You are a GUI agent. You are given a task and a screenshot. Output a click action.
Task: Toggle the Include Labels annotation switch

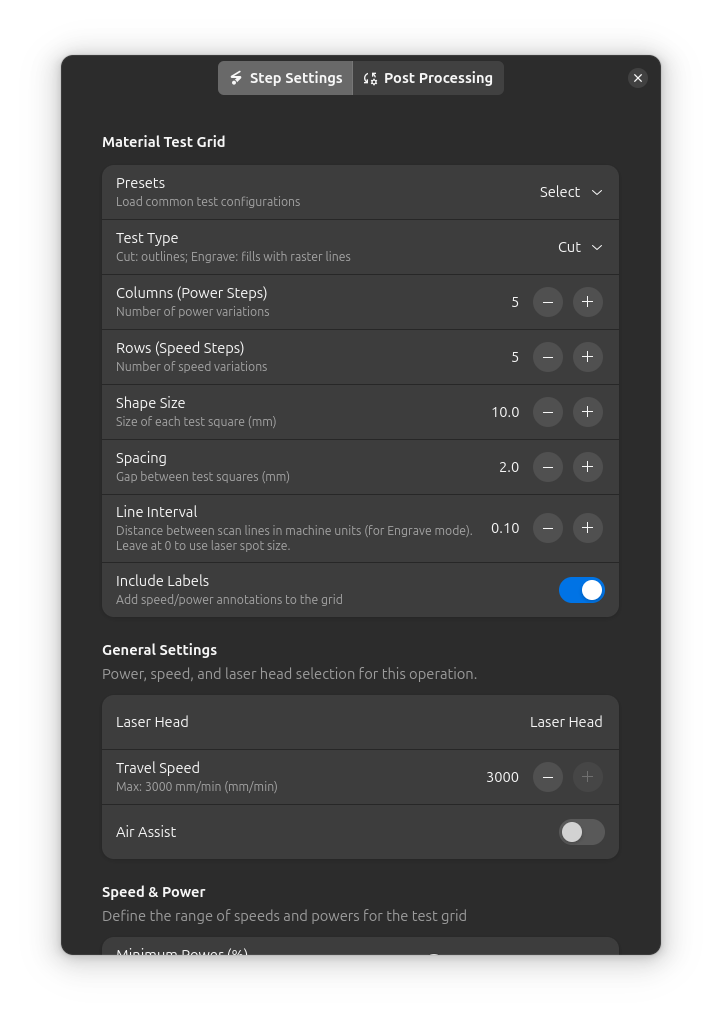coord(581,590)
